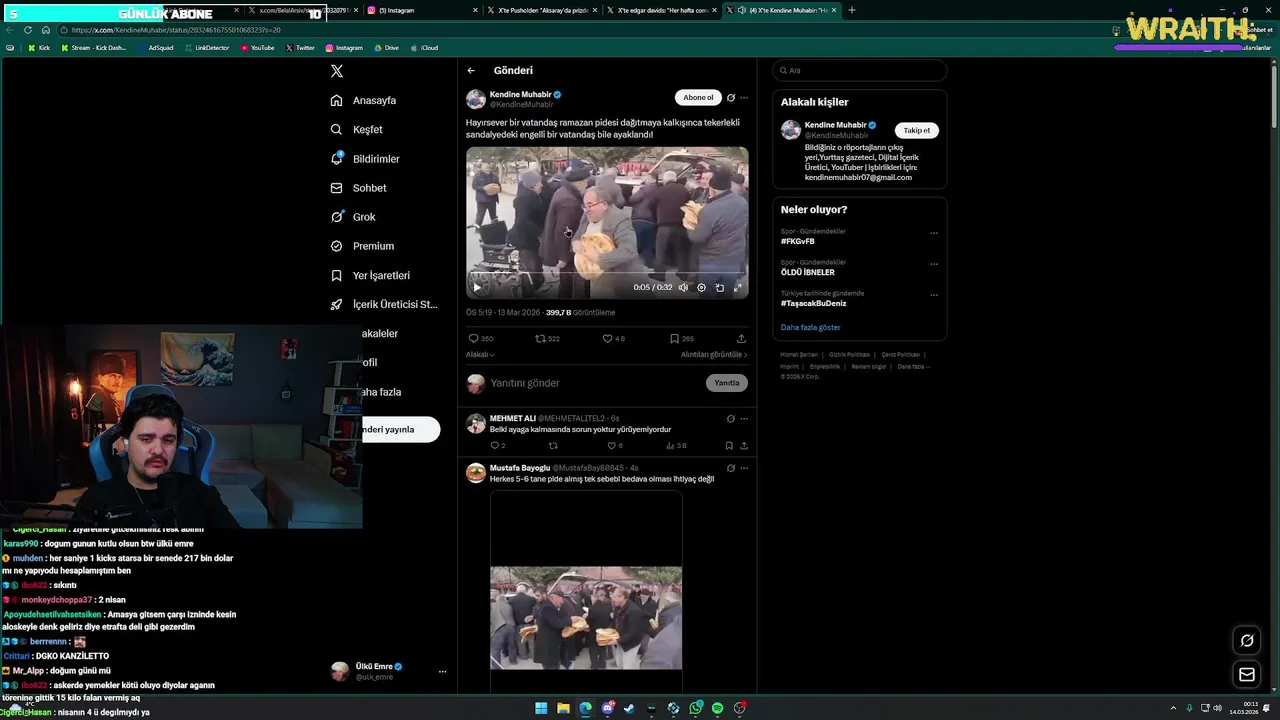Open Sohbet messages

point(358,188)
